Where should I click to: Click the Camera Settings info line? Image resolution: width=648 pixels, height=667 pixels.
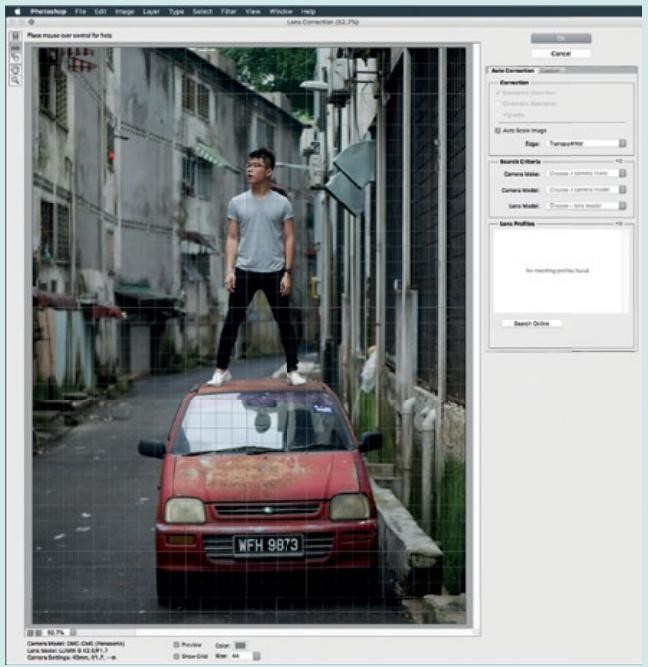pos(71,657)
